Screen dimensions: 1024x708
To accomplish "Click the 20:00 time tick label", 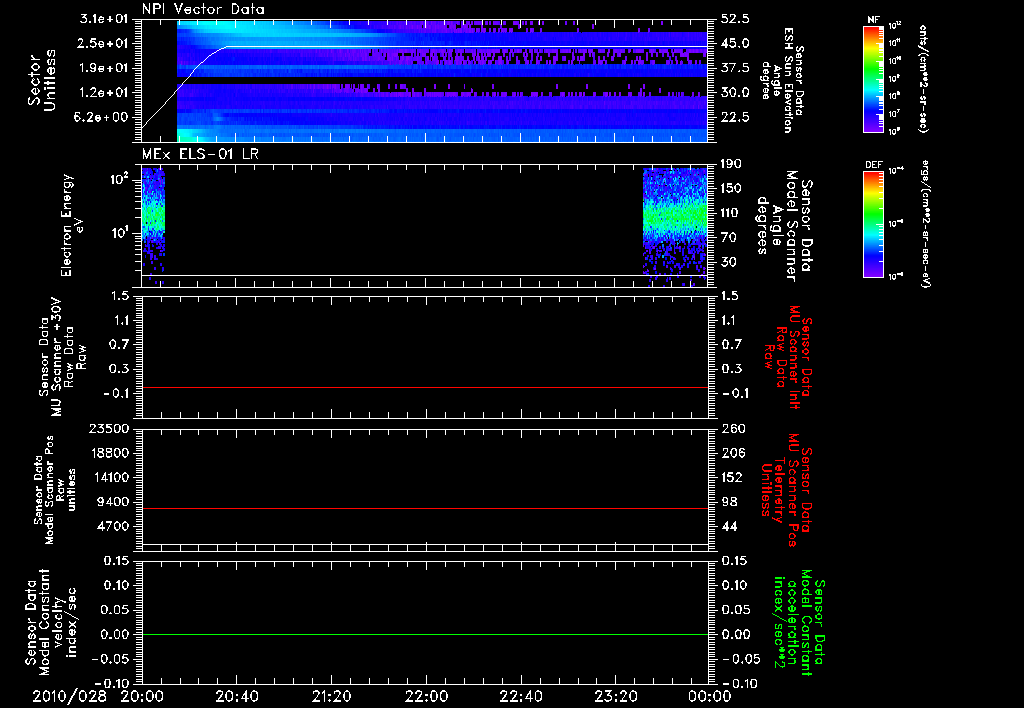I will 142,697.
